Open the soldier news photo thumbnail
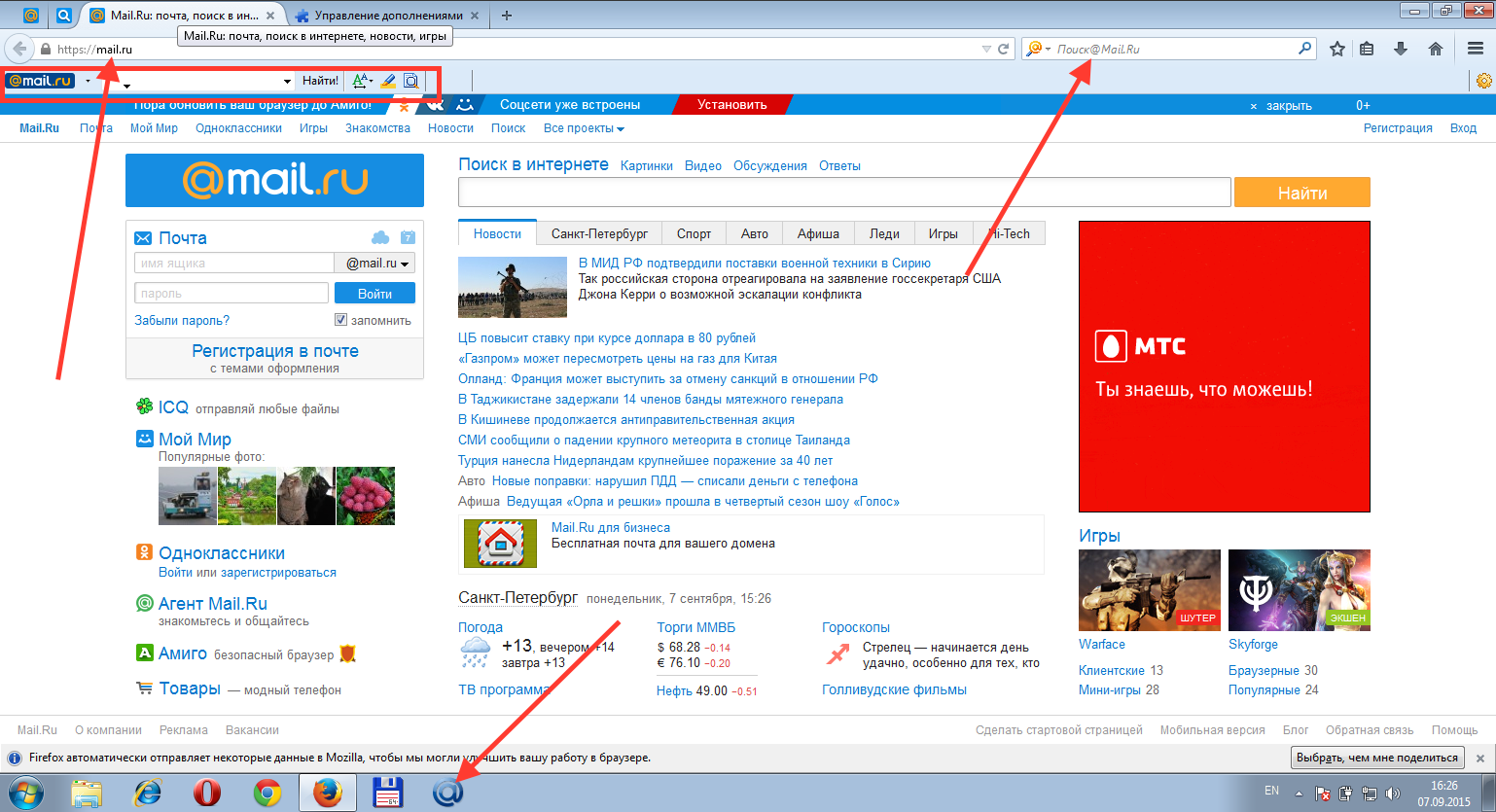The image size is (1496, 812). tap(513, 287)
